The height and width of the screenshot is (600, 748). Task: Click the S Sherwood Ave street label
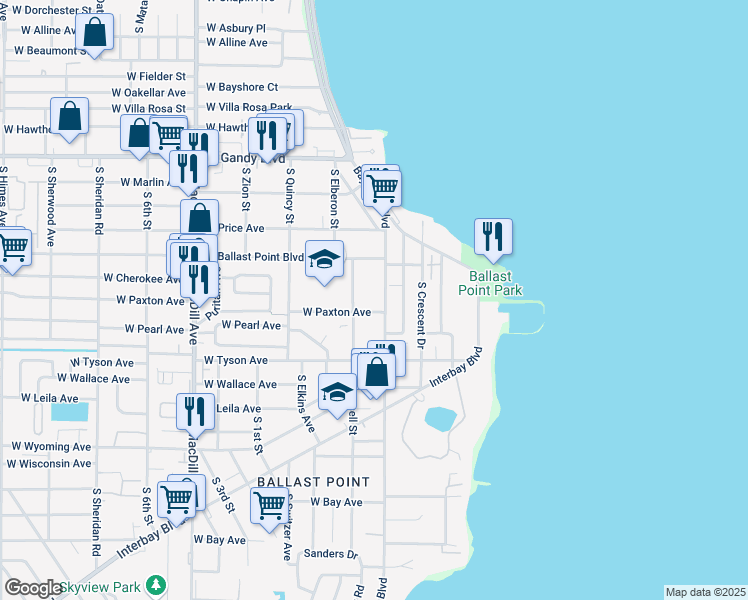point(52,207)
